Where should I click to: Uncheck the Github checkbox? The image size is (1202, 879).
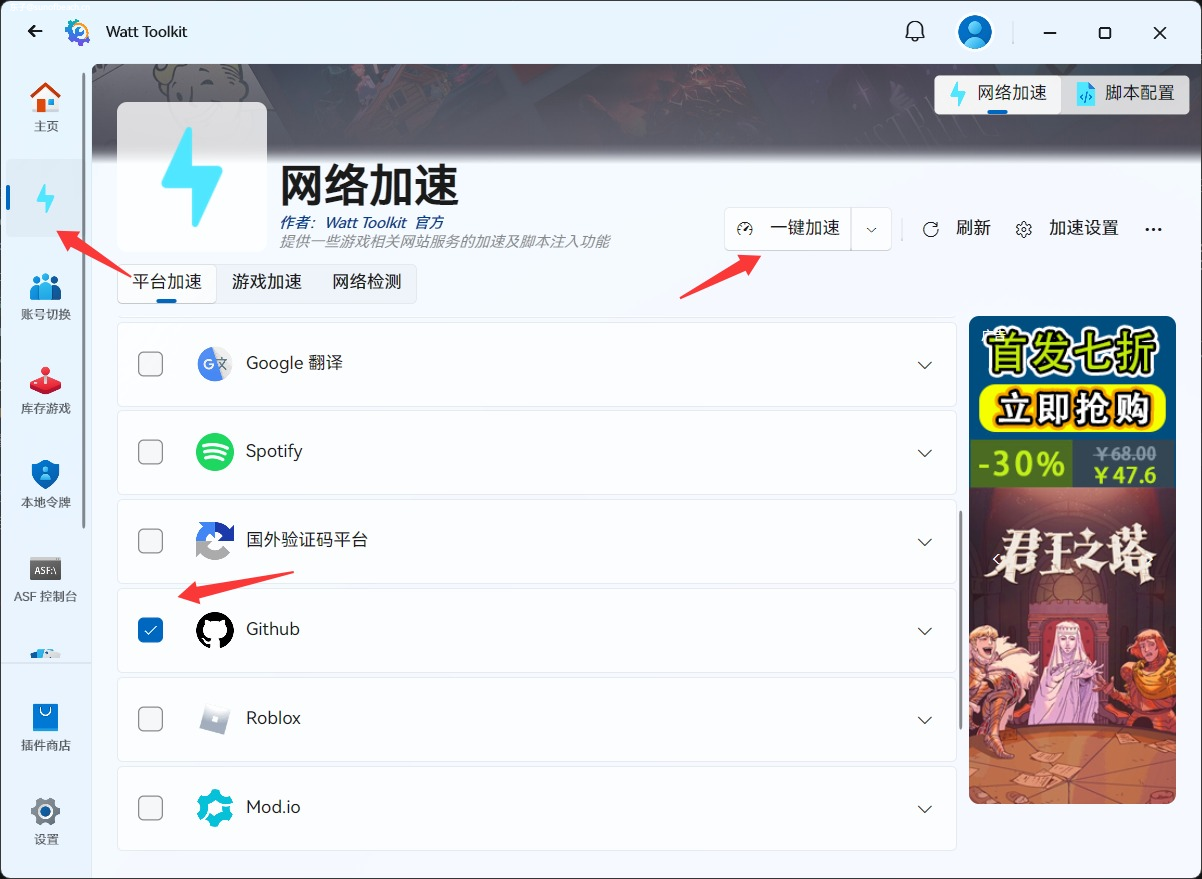point(150,630)
